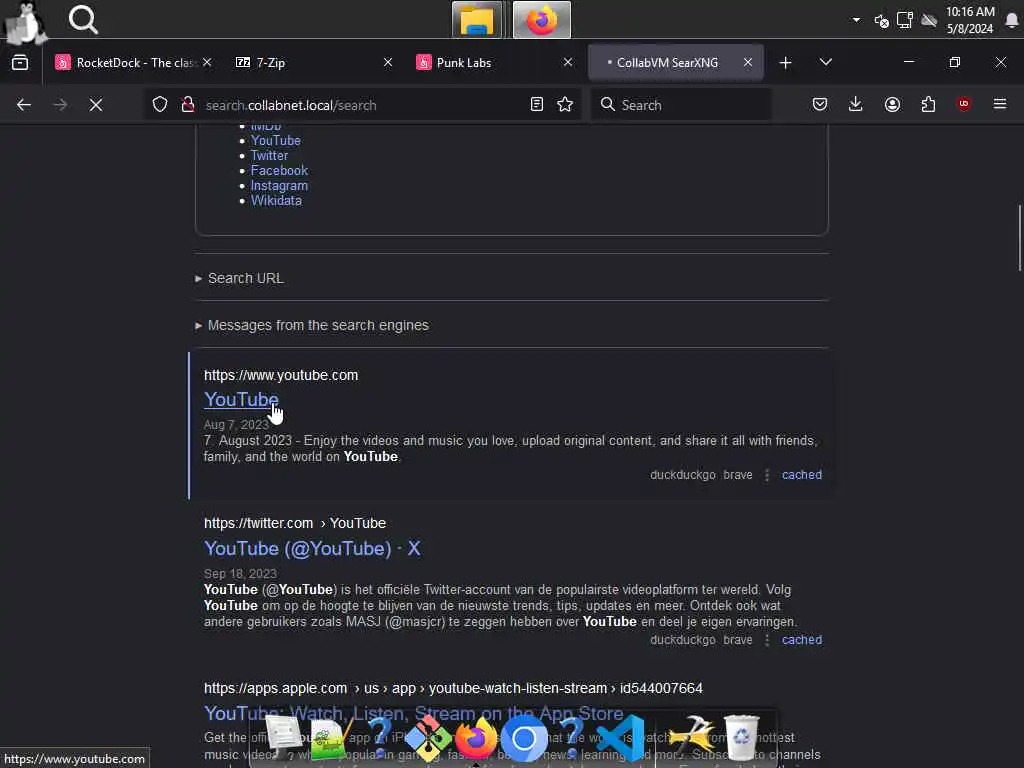
Task: Expand the Search URL section
Action: coord(239,278)
